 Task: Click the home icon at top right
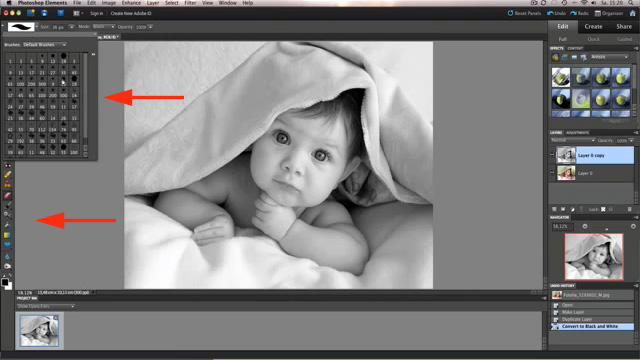coord(633,13)
